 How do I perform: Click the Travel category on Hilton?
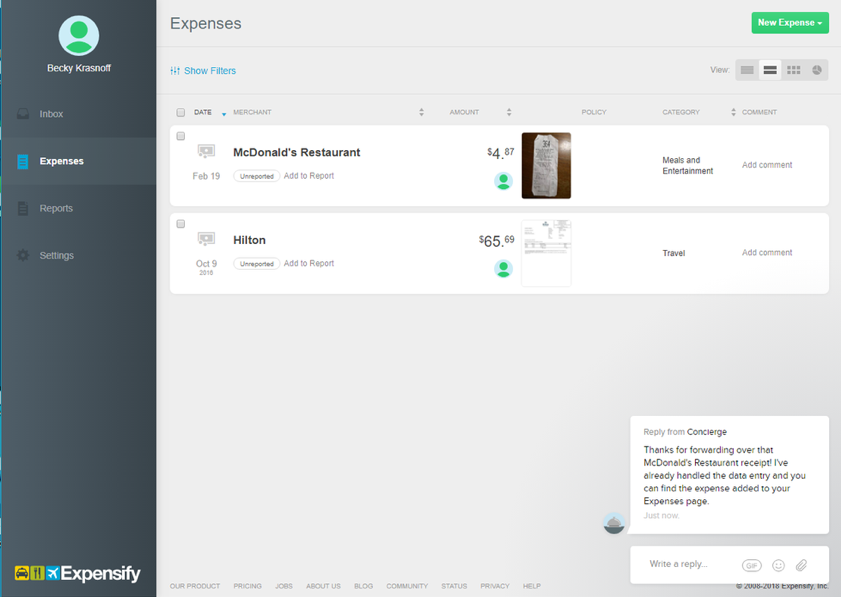[x=674, y=253]
